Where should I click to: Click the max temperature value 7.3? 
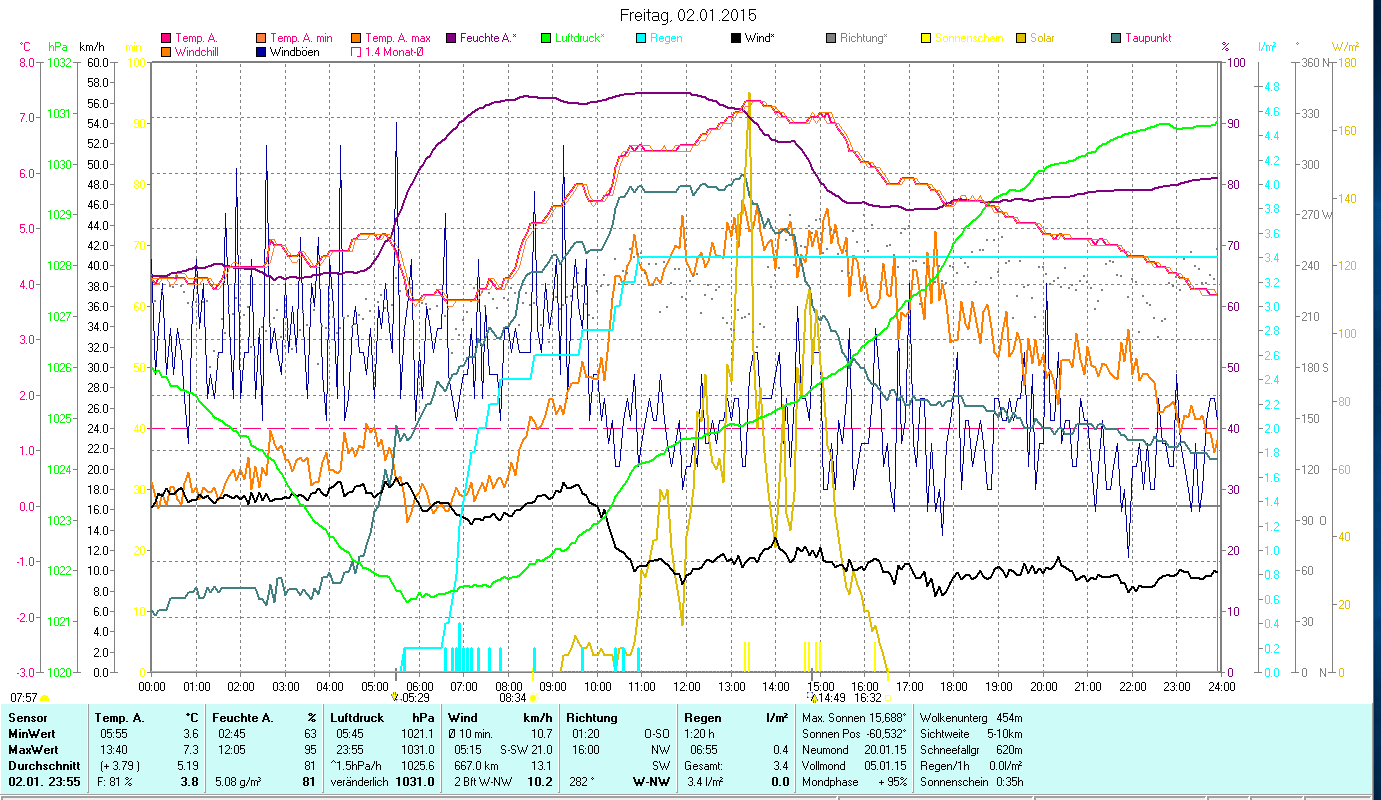pyautogui.click(x=191, y=750)
